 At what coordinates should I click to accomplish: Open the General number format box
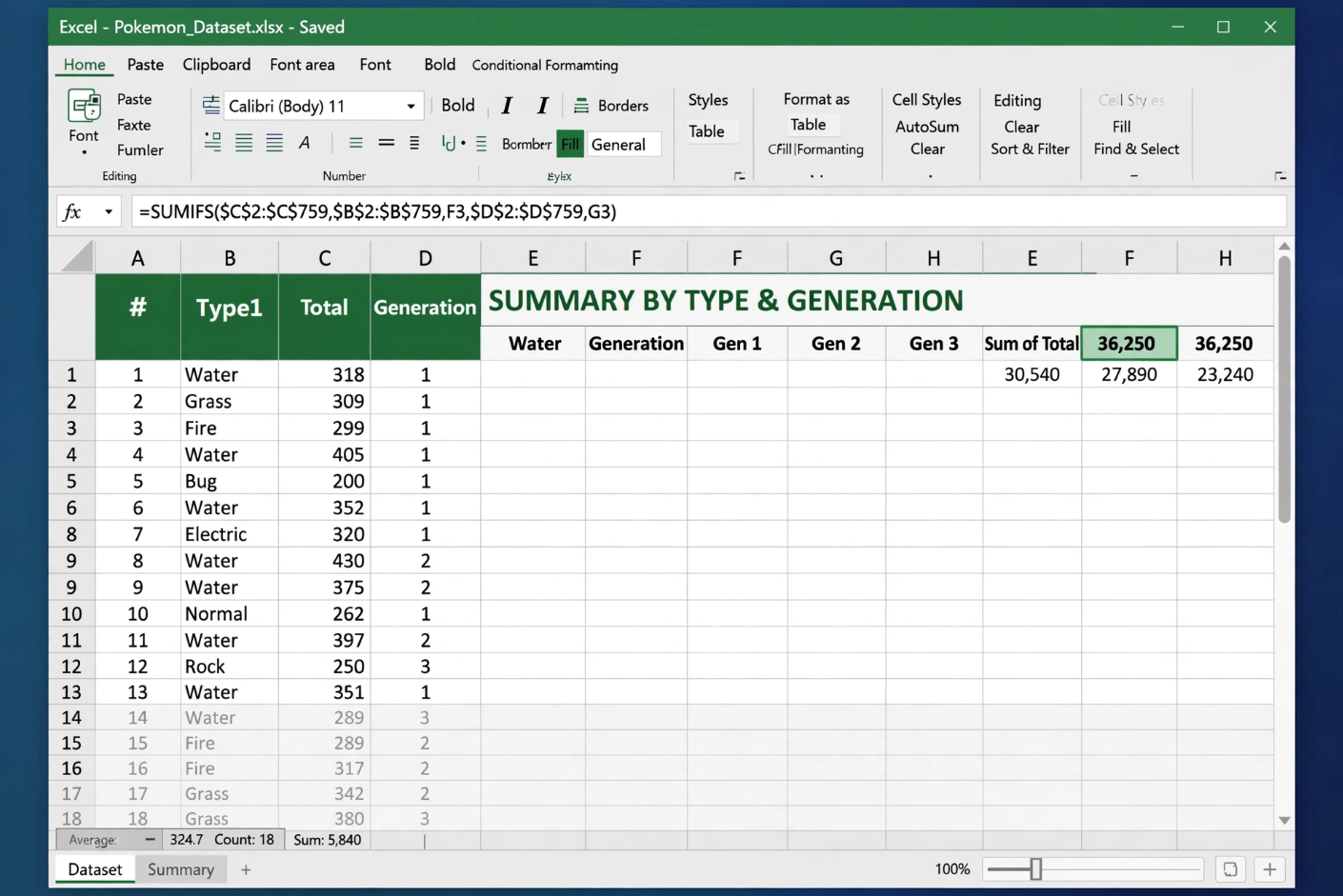tap(623, 144)
